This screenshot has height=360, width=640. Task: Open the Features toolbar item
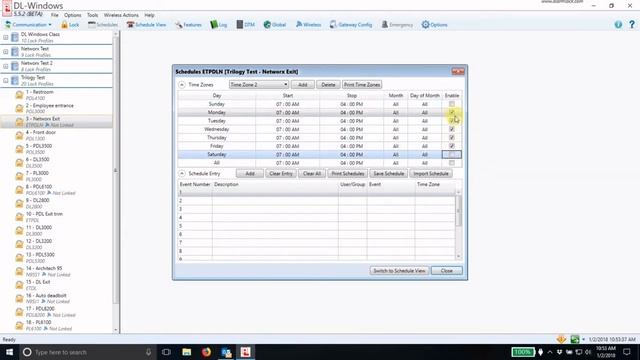[x=188, y=24]
